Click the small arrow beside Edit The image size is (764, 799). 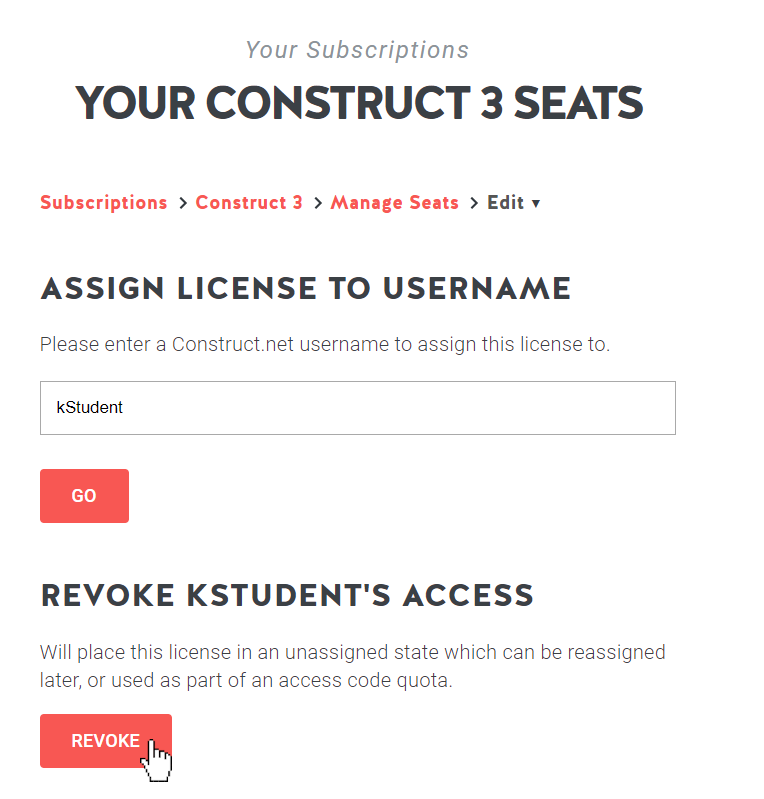point(536,204)
